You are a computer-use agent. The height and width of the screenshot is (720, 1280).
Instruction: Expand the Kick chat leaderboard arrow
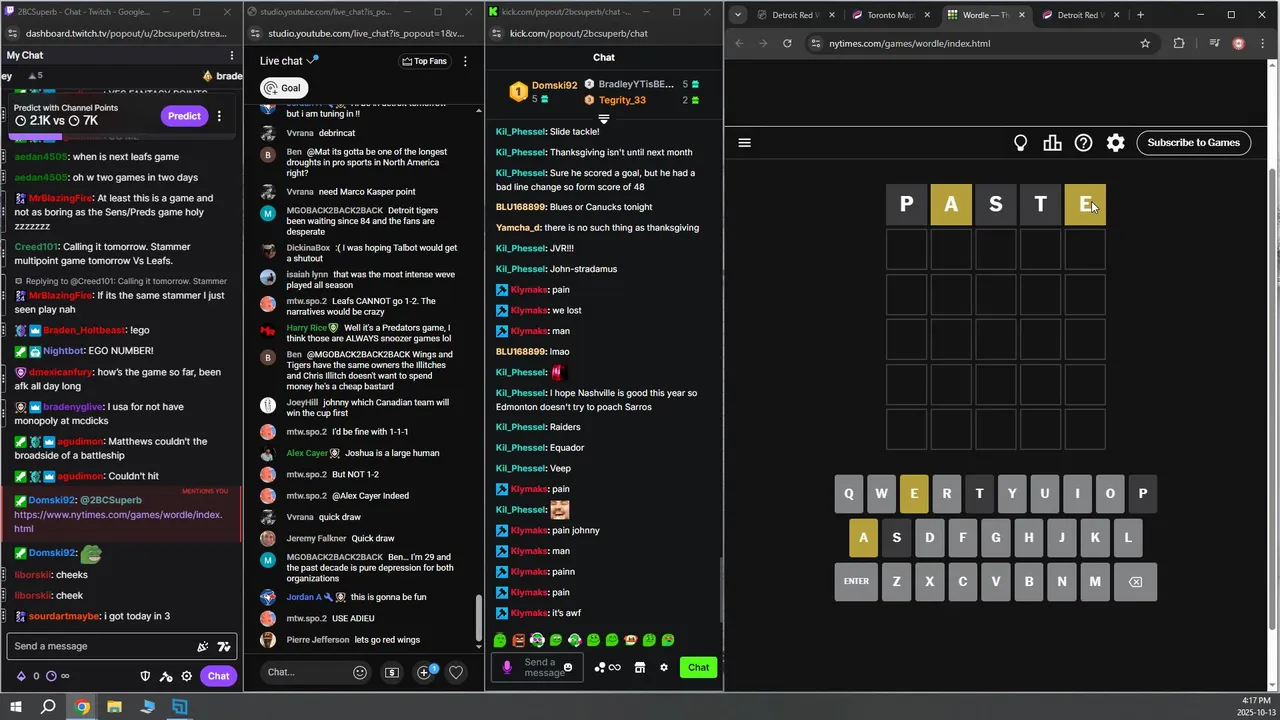(604, 119)
